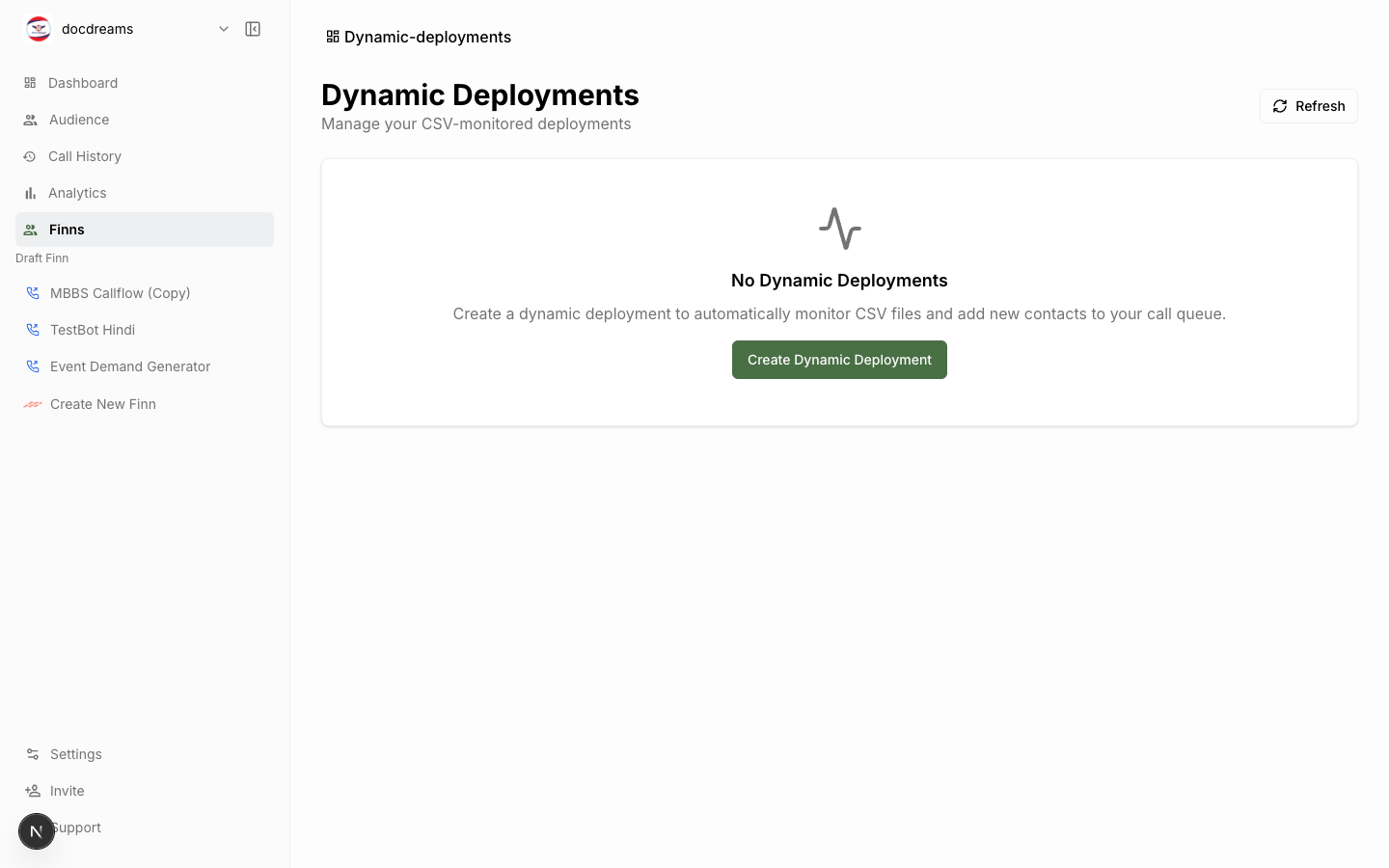Viewport: 1389px width, 868px height.
Task: Click the breadcrumb grid icon beside Dynamic-deployments
Action: (333, 37)
